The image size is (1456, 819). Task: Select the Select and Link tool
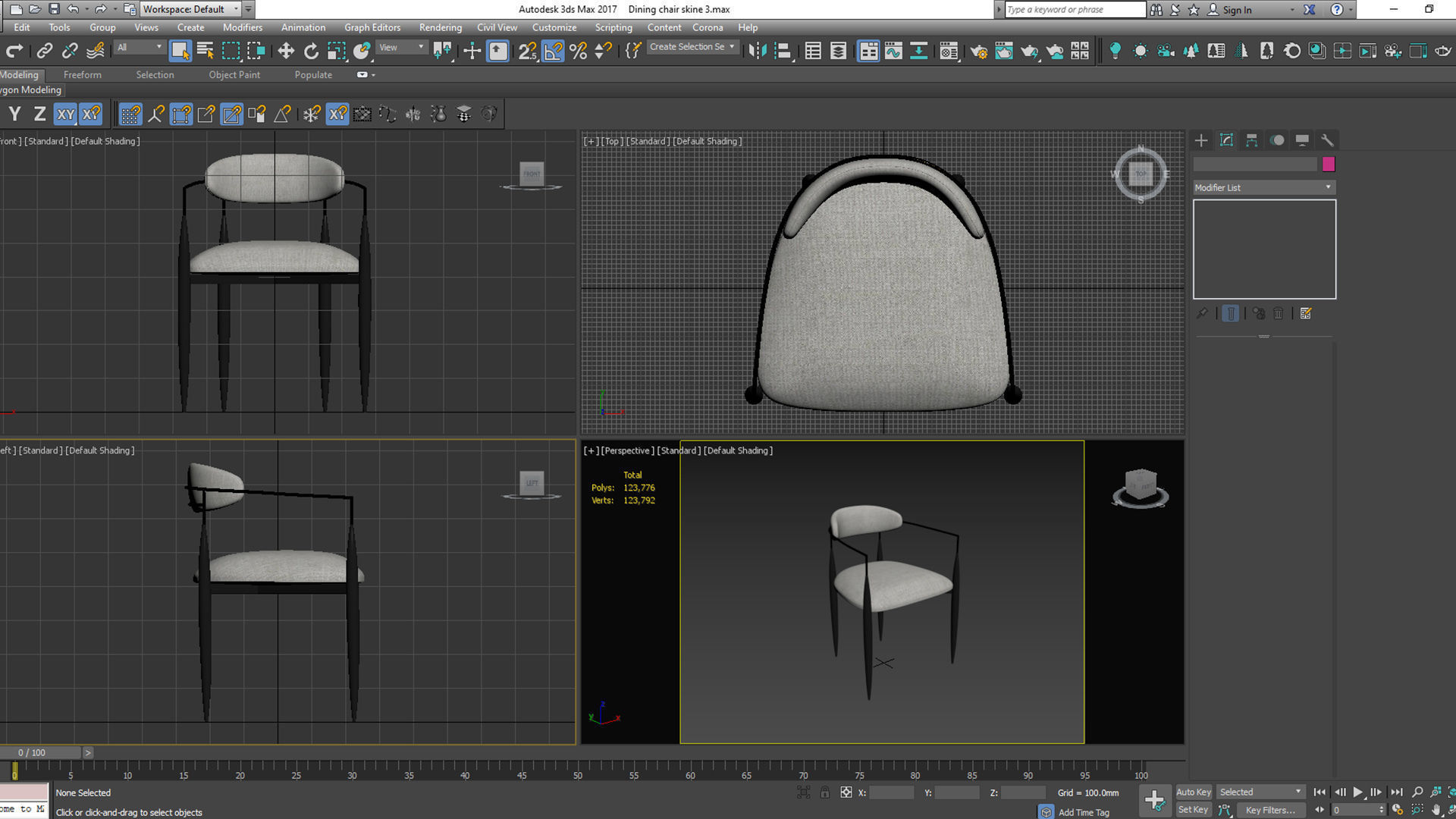pyautogui.click(x=45, y=51)
